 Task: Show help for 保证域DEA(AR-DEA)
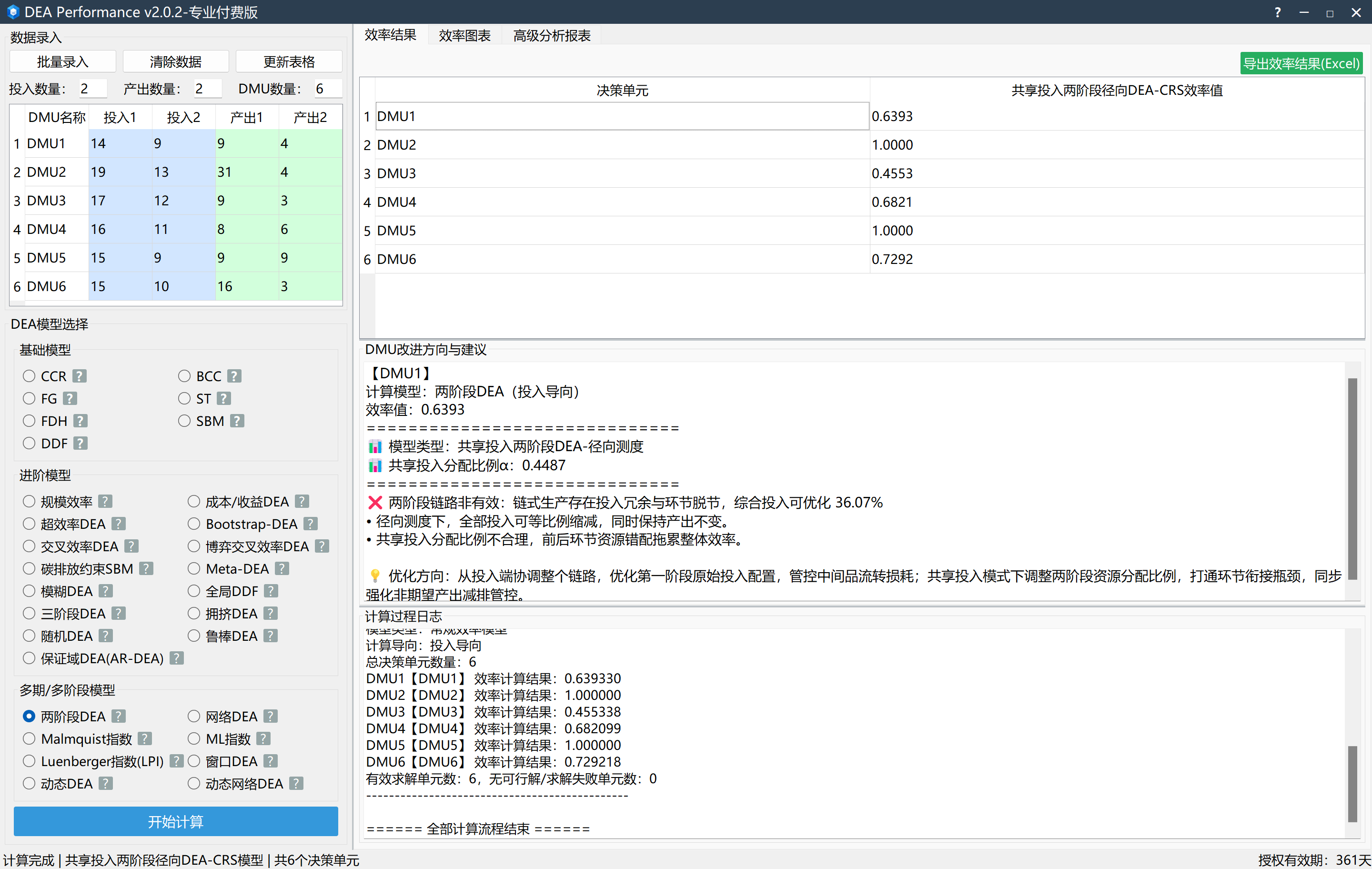pos(177,658)
